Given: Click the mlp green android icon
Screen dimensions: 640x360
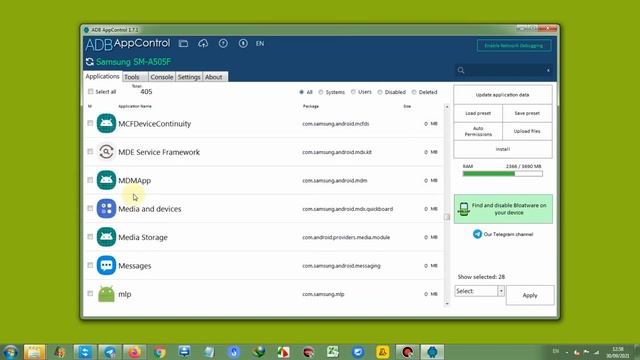Looking at the screenshot, I should (106, 294).
